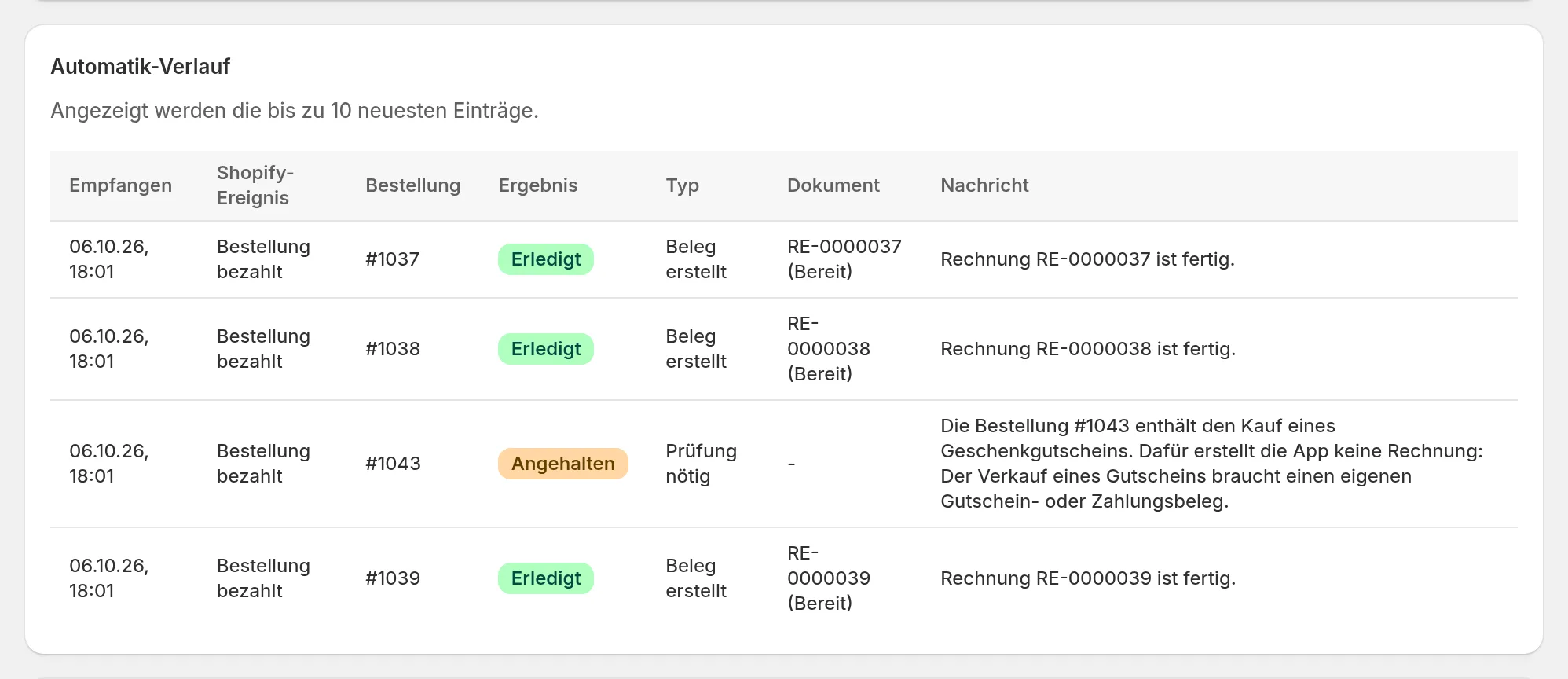1568x679 pixels.
Task: Click "Bestellung bezahlt" in the #1038 row
Action: (263, 349)
